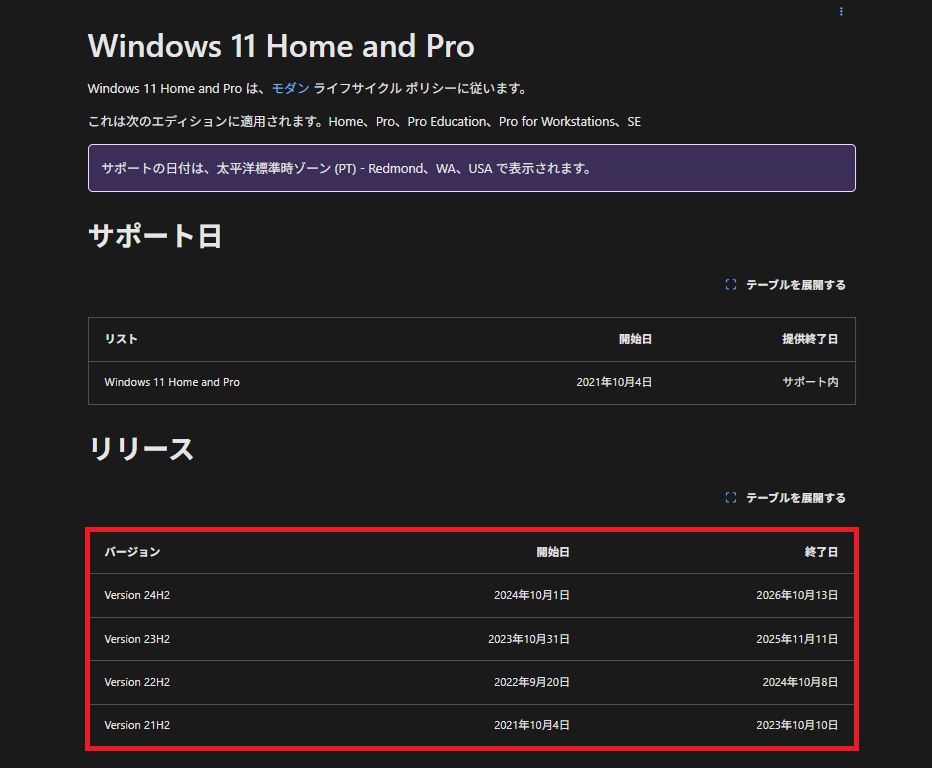The image size is (932, 768).
Task: Click the リリース section heading
Action: click(x=141, y=449)
